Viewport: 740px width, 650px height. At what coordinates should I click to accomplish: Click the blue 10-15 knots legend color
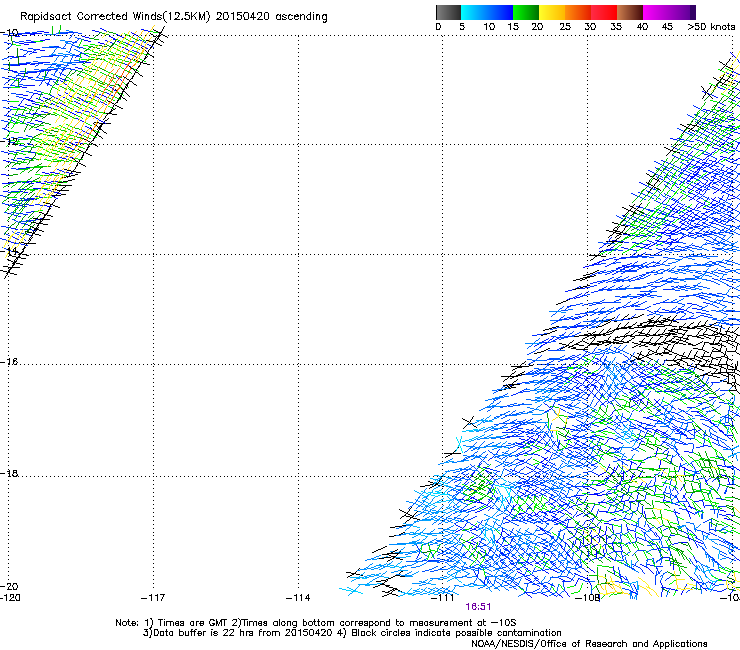point(500,12)
